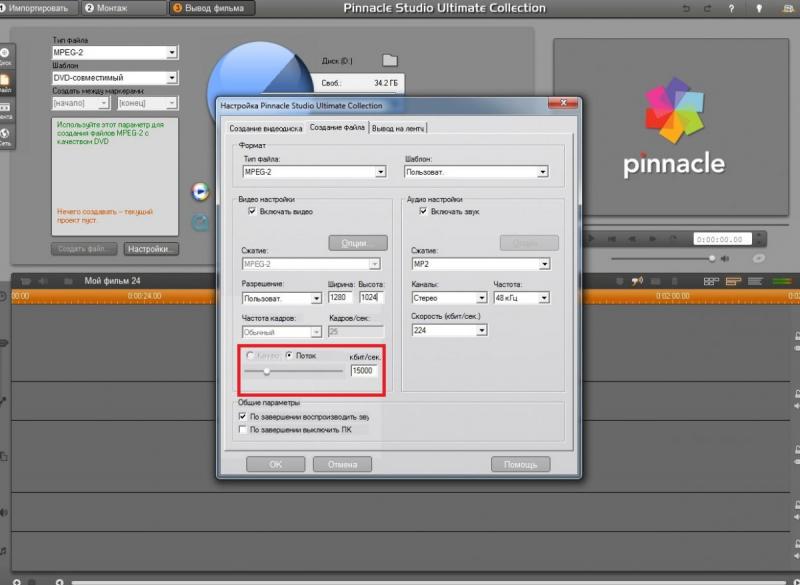
Task: Click the loop icon right of volume slider
Action: pos(759,259)
